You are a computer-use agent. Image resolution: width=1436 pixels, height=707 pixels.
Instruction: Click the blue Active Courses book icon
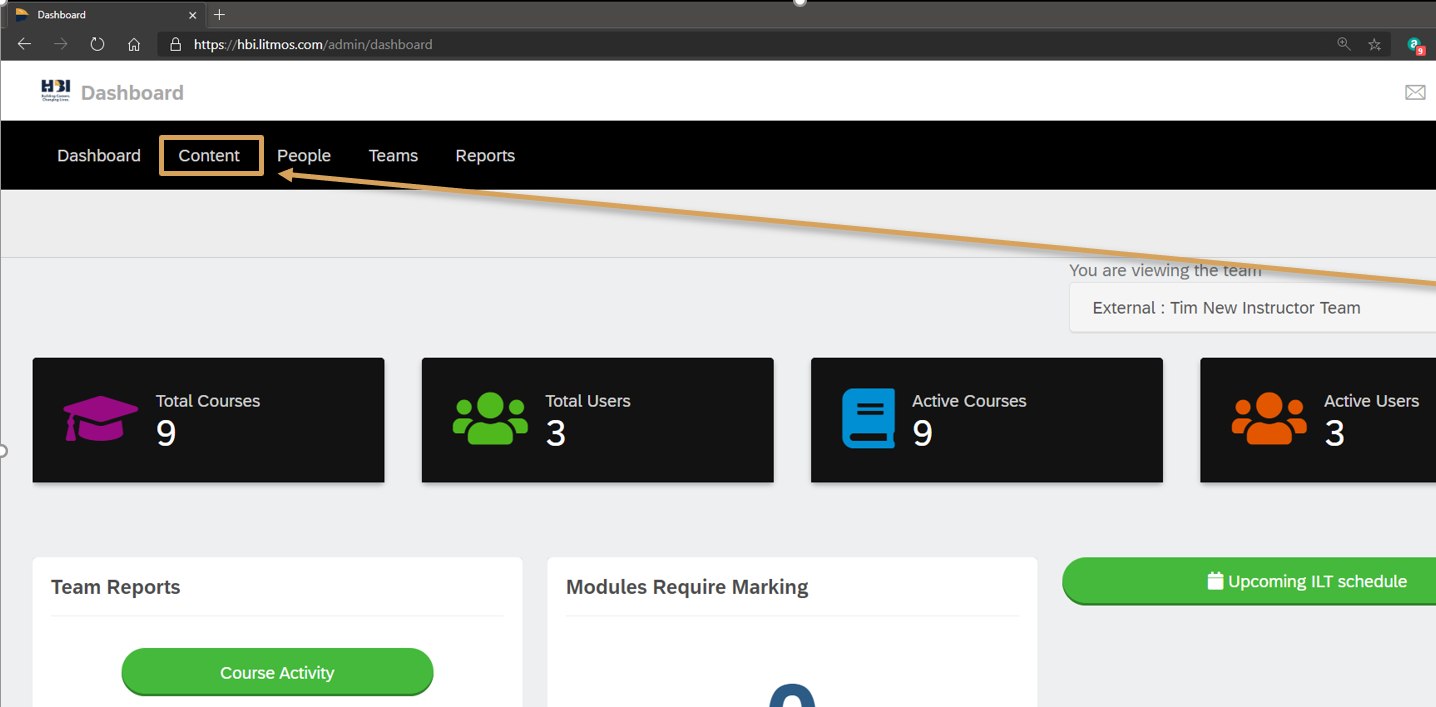click(x=868, y=418)
